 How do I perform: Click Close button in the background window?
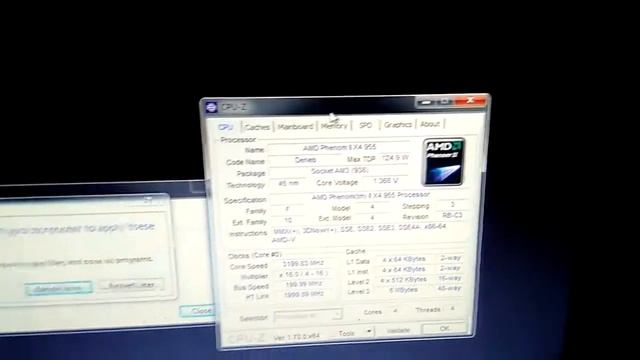(197, 311)
